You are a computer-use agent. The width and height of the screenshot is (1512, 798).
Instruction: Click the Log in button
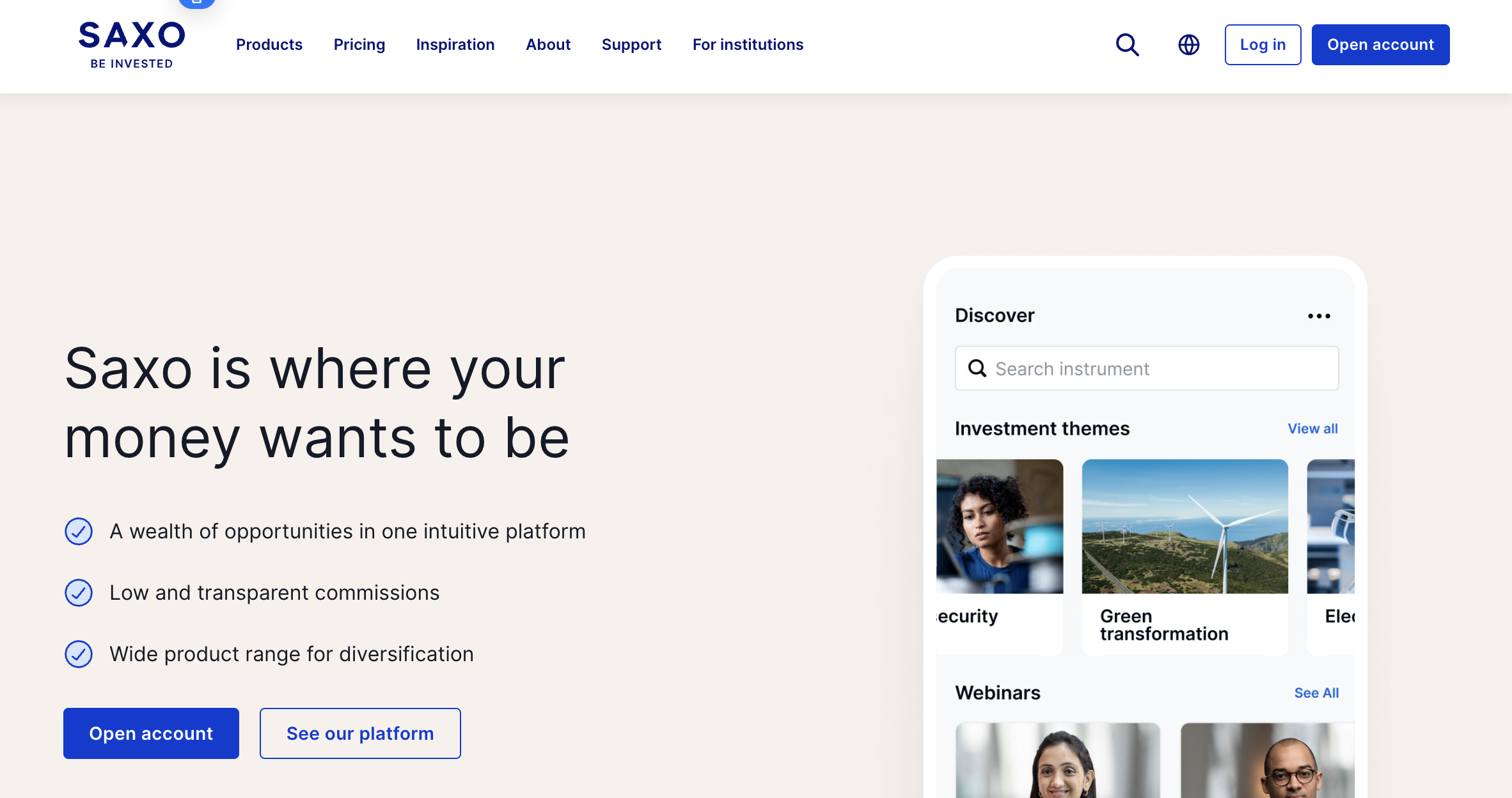tap(1263, 45)
